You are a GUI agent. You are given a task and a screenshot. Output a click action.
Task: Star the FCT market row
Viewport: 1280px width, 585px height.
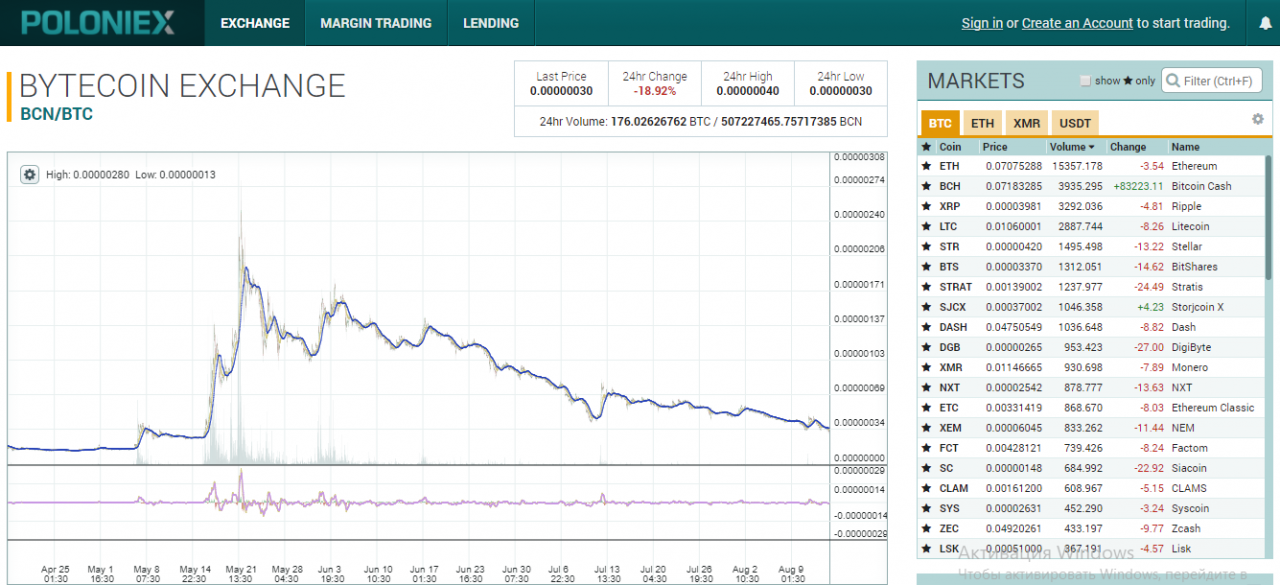click(x=926, y=448)
